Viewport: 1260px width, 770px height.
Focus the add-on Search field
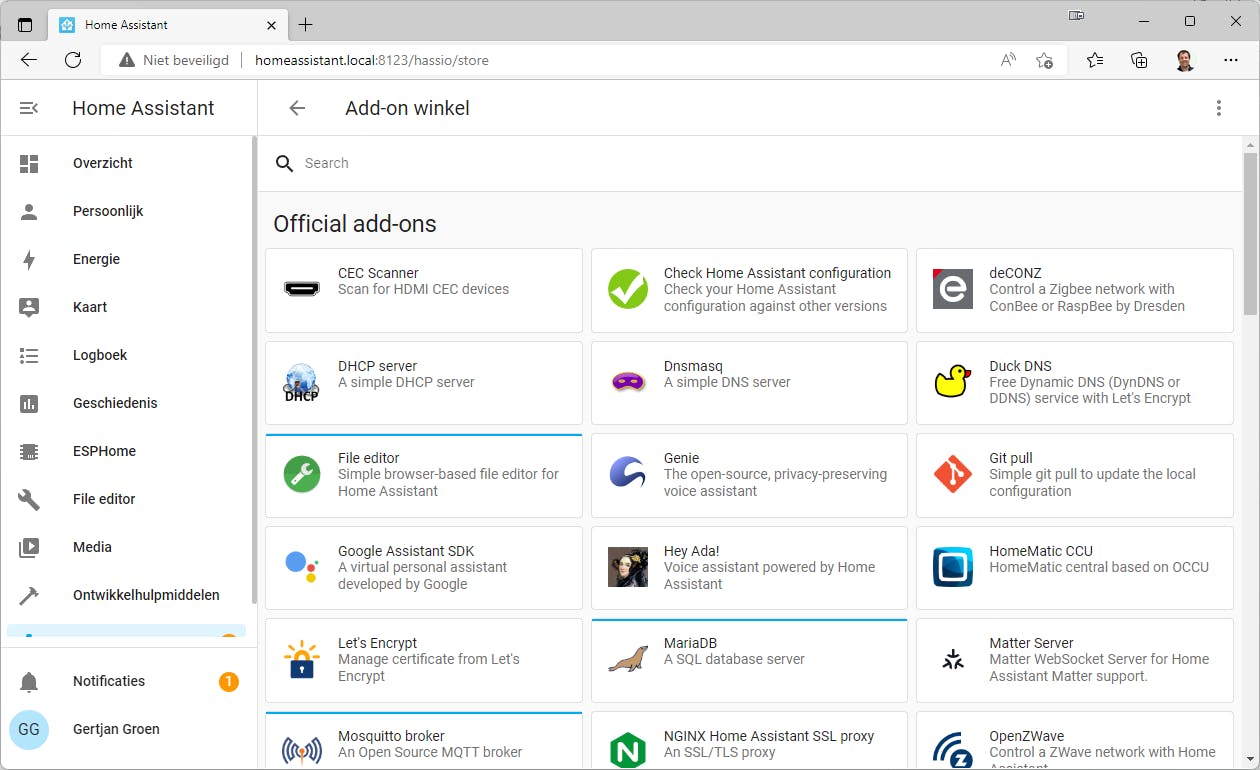pyautogui.click(x=750, y=163)
